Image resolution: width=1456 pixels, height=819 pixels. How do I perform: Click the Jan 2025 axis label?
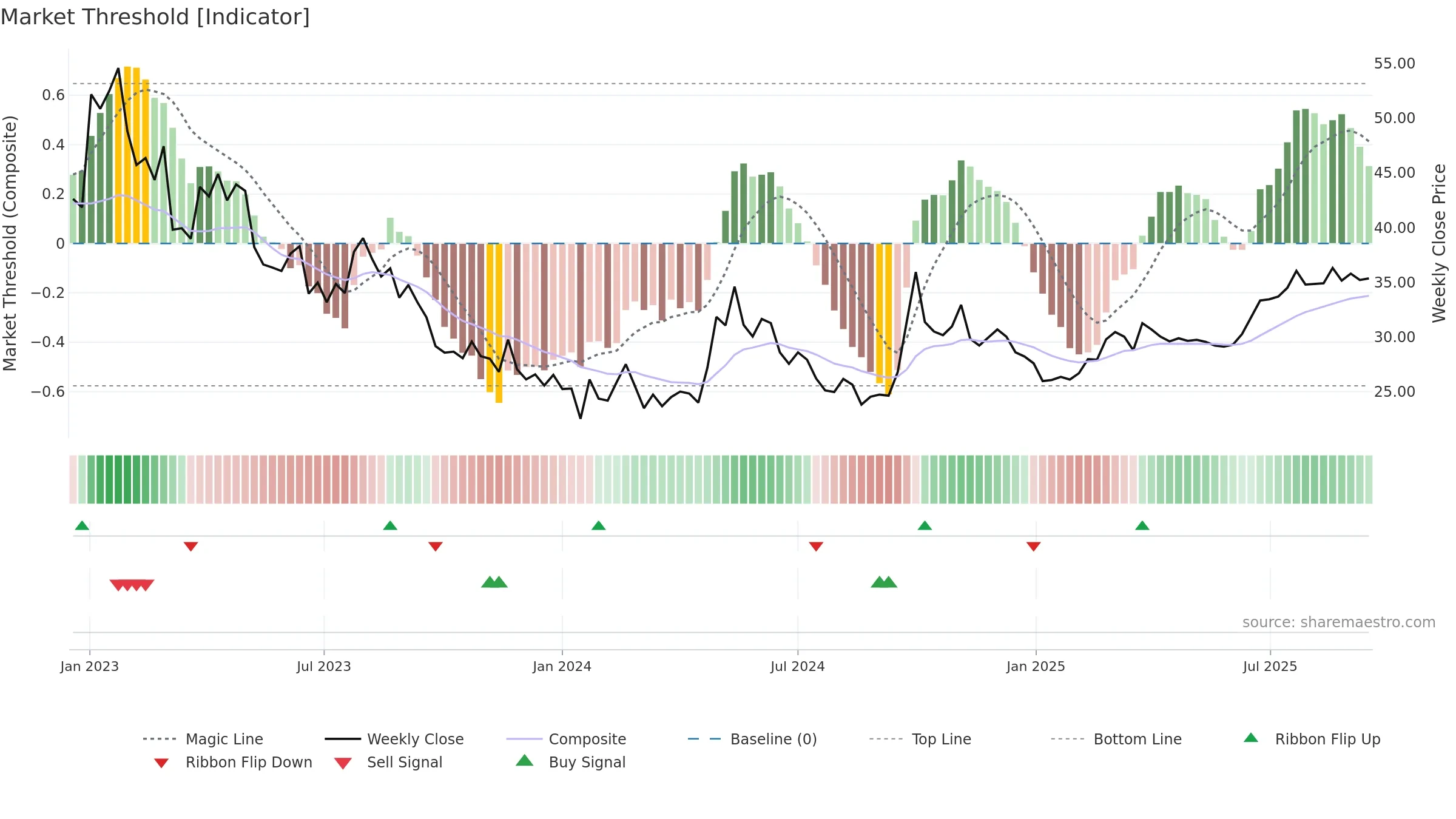click(1036, 666)
